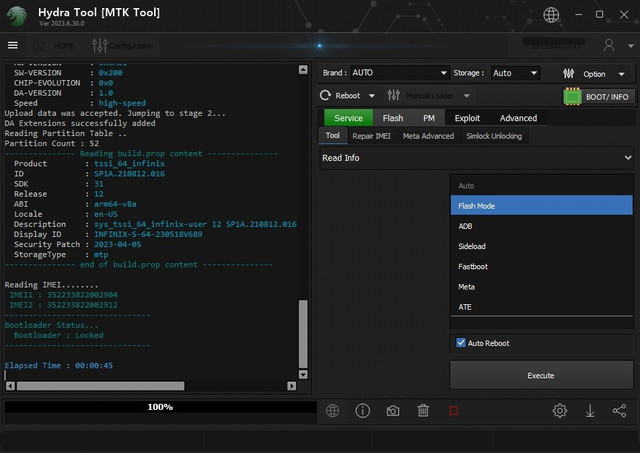Click the log vertical scrollbar thumb
The height and width of the screenshot is (453, 640).
pyautogui.click(x=303, y=334)
